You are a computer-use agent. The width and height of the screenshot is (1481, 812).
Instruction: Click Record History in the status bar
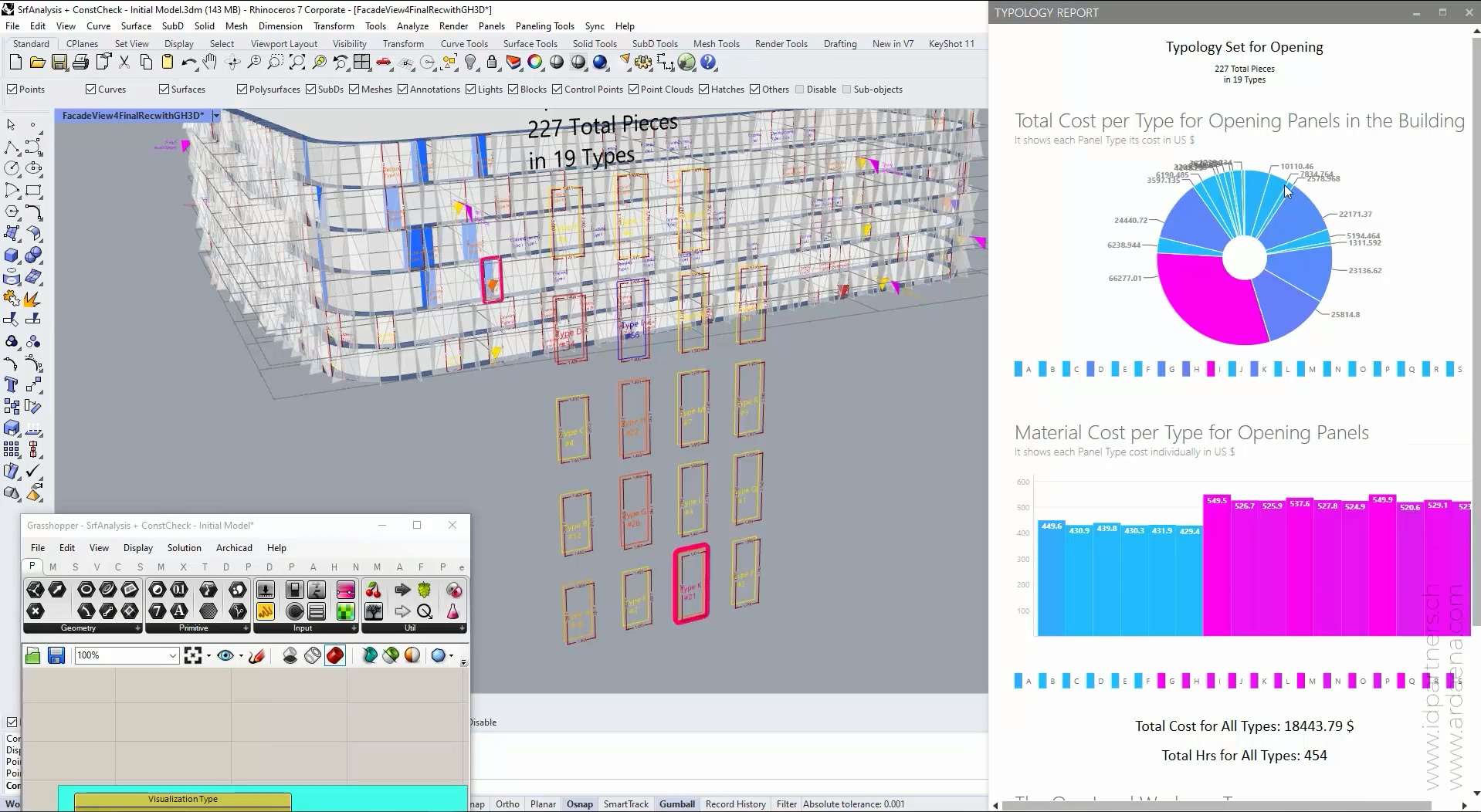[736, 804]
